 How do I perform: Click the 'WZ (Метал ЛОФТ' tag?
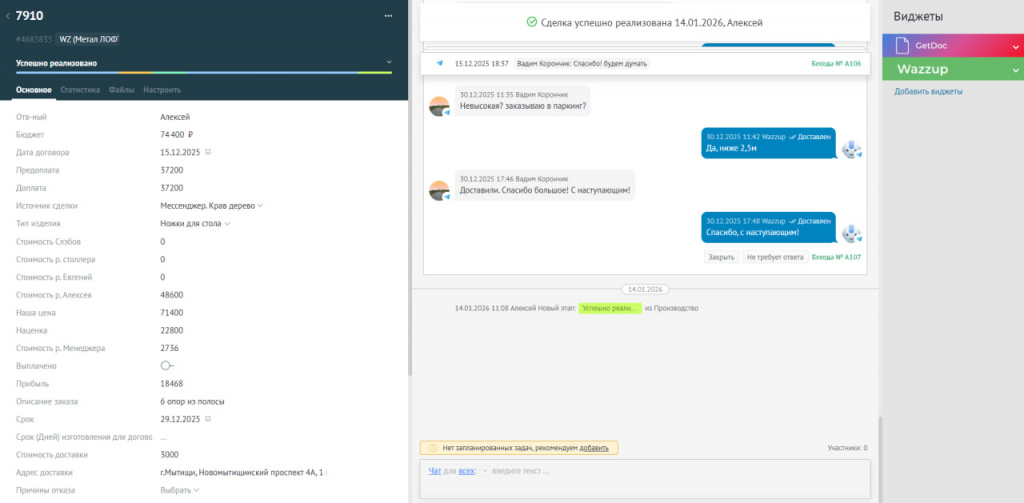(x=91, y=40)
